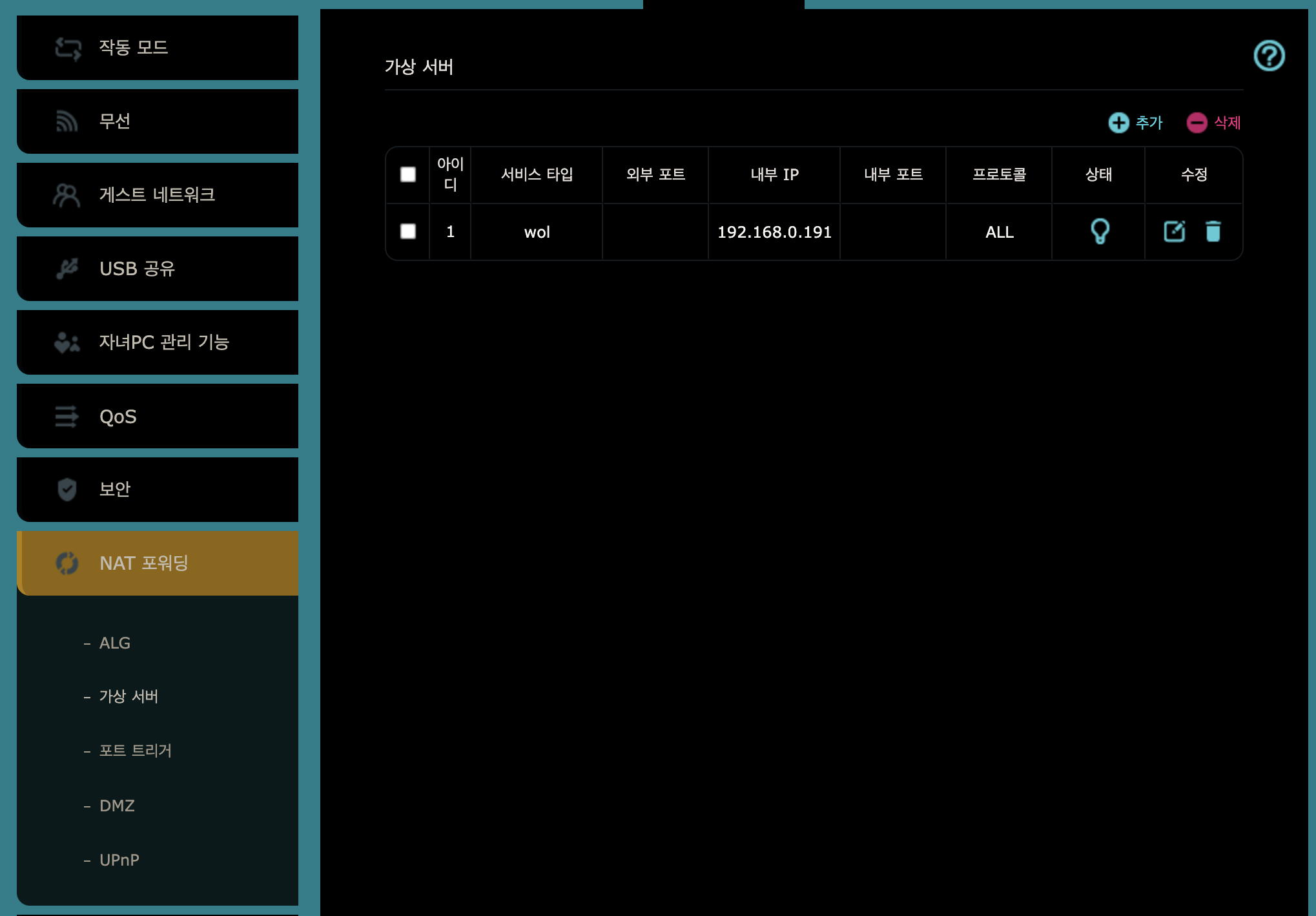This screenshot has width=1316, height=916.
Task: Expand the 게스트 네트워크 section
Action: [x=158, y=195]
